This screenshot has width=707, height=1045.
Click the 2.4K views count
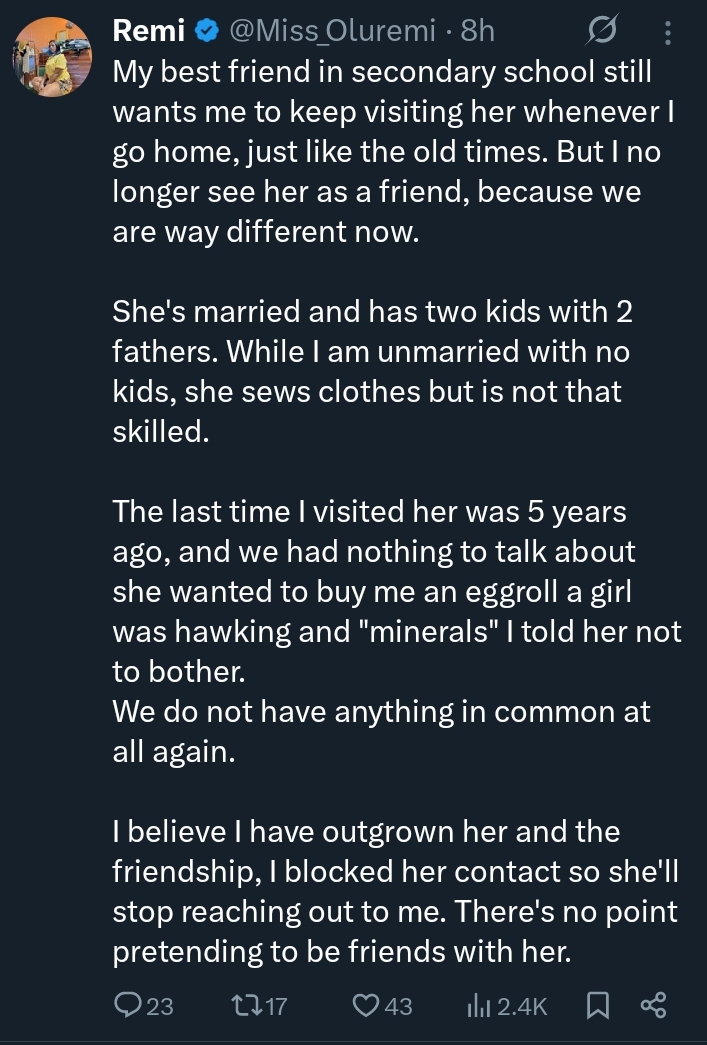(522, 1006)
